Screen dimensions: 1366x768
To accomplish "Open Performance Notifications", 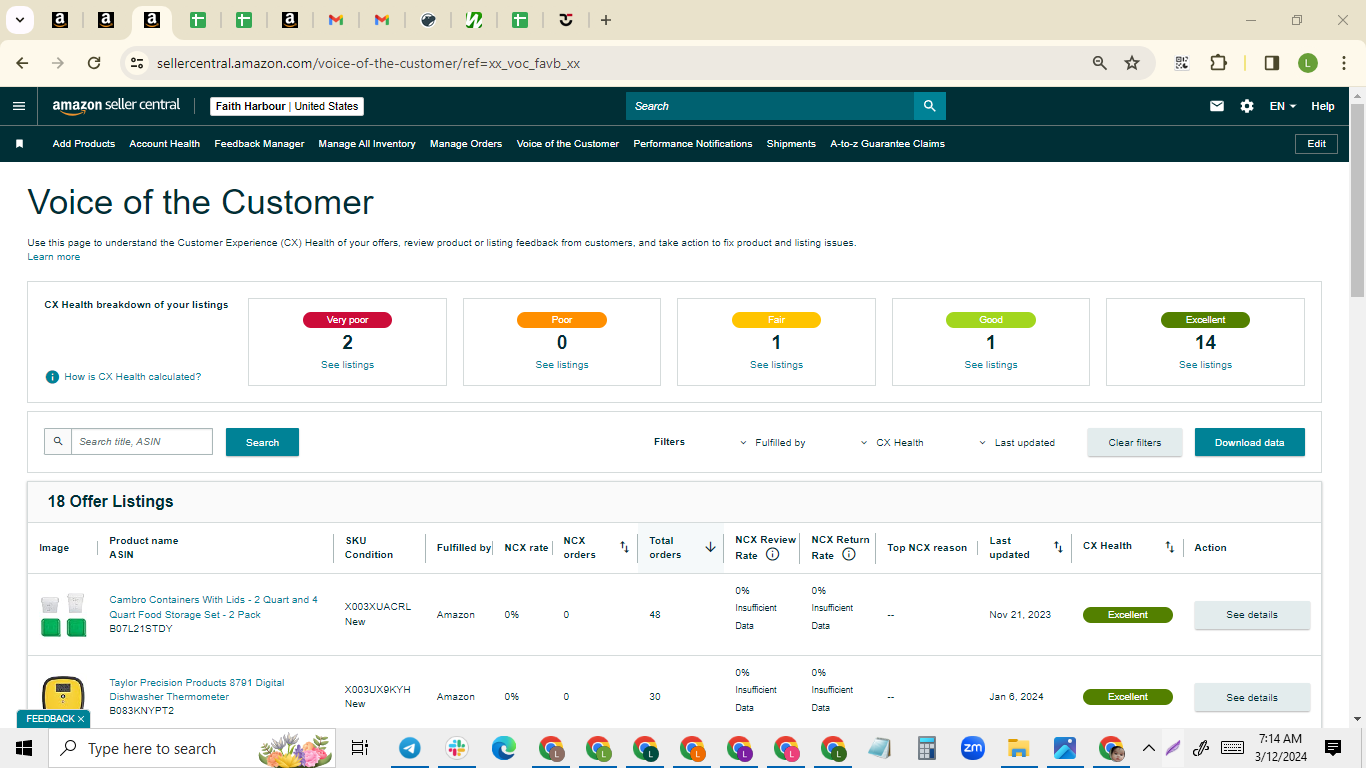I will pos(693,144).
